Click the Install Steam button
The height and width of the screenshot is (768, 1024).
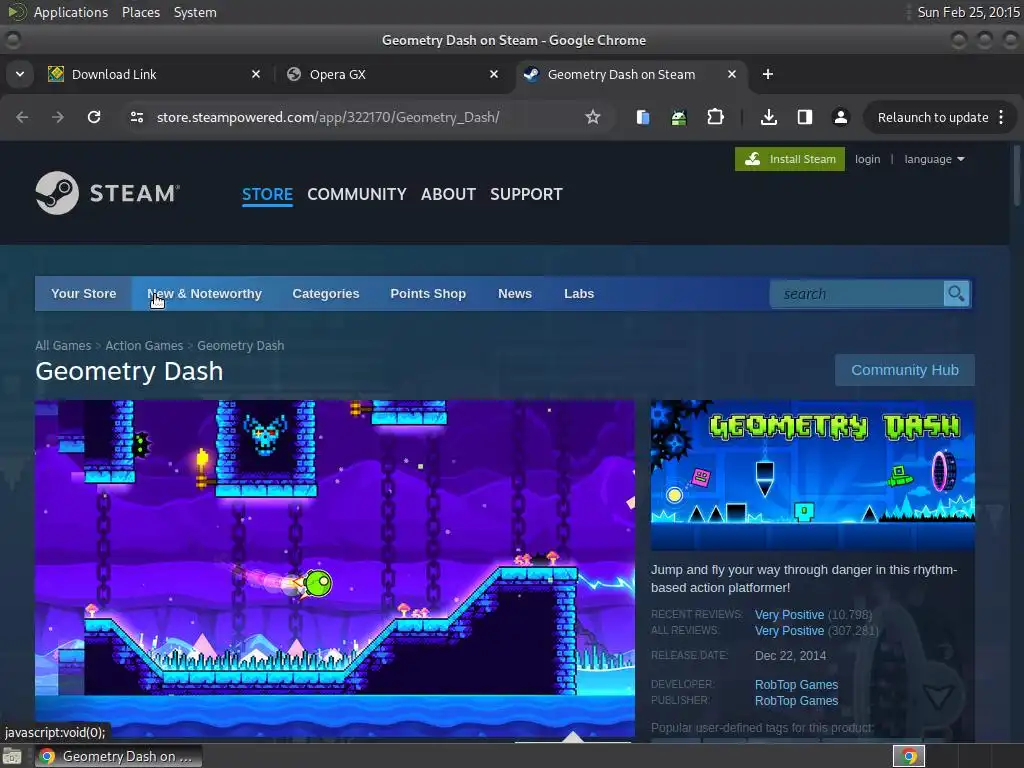(790, 159)
